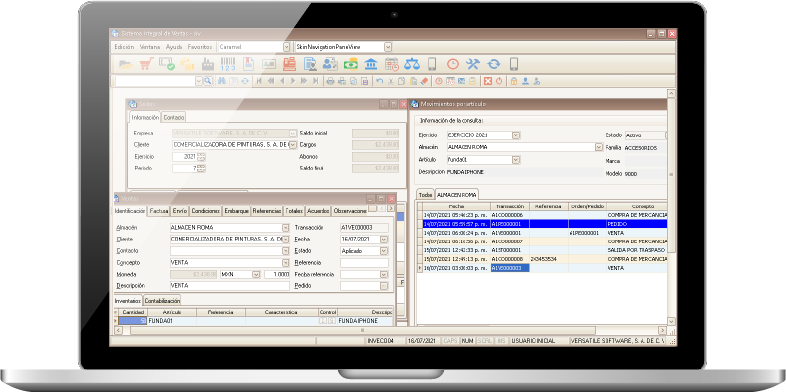Screen dimensions: 786x392
Task: Click the Ejercicio spinner in Saldos
Action: (201, 156)
